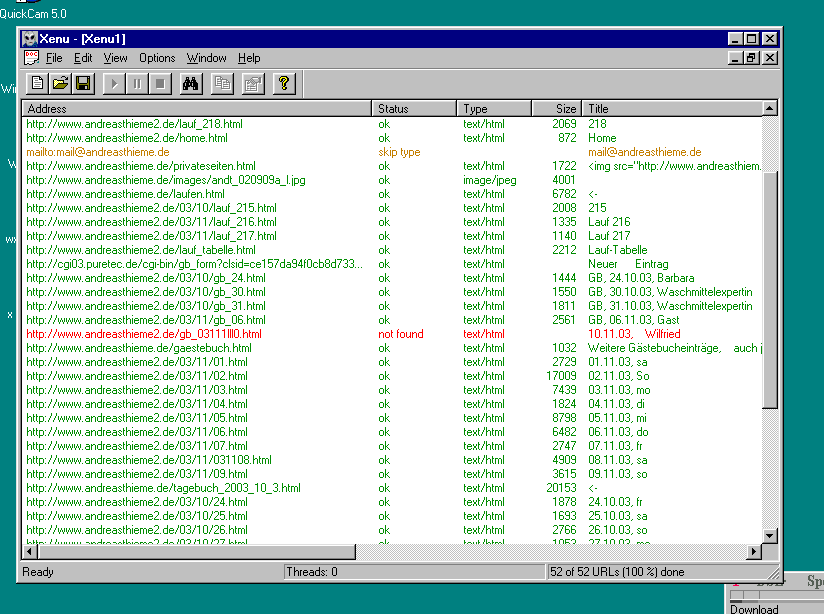Click the title 'GB, 24.10.03, Barbara'
The height and width of the screenshot is (614, 824).
coord(641,278)
